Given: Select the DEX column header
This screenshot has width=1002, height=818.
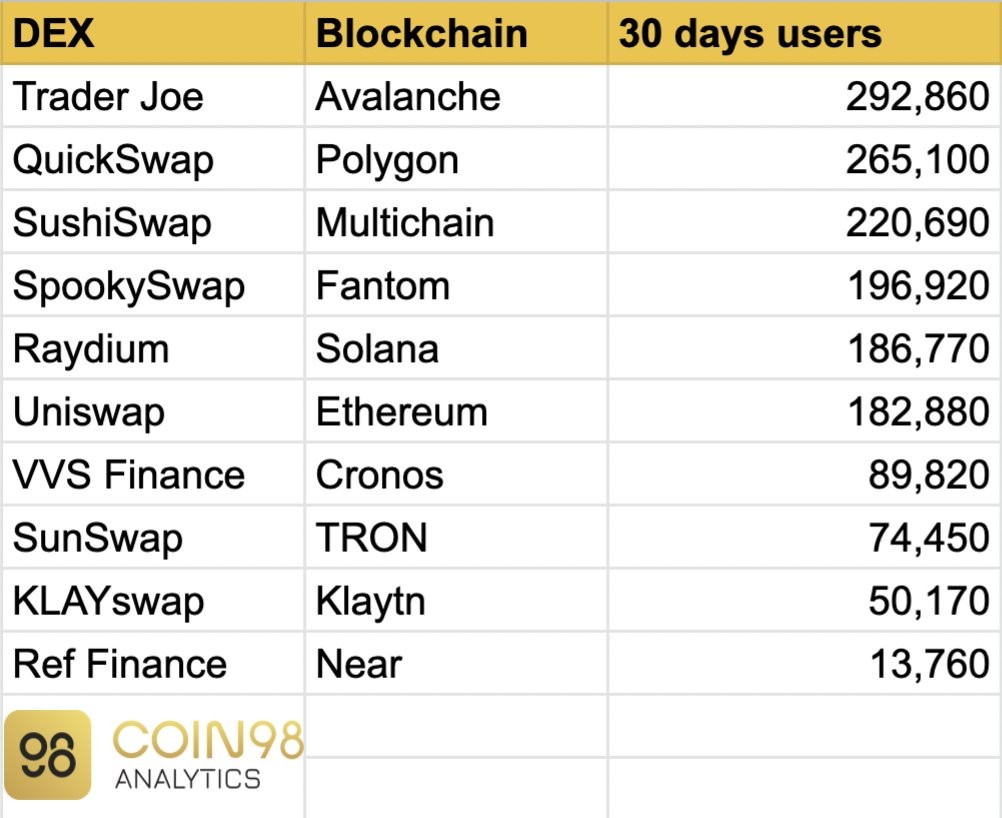Looking at the screenshot, I should click(153, 33).
